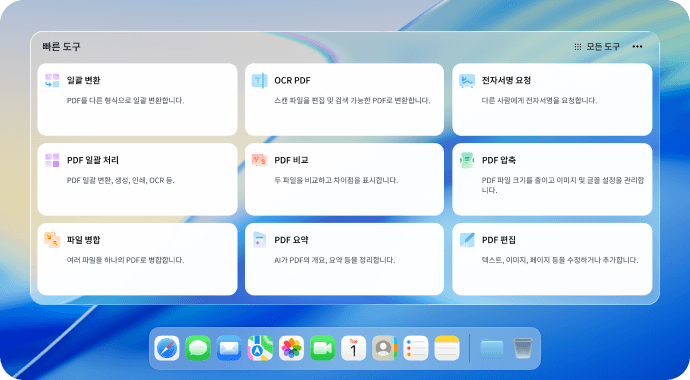Open FaceTime from the dock

point(323,348)
